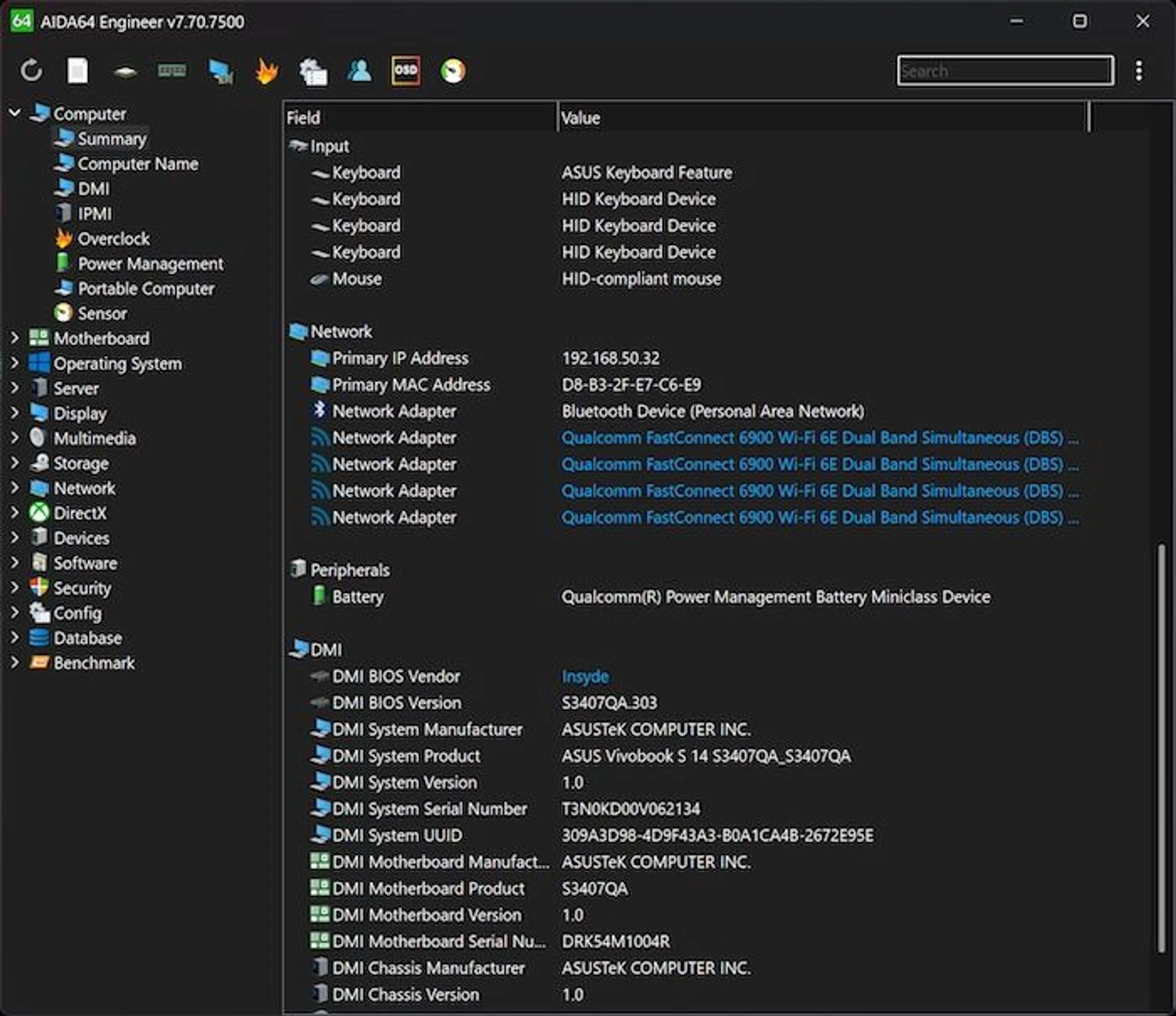Select the Battery peripherals row

click(x=686, y=596)
